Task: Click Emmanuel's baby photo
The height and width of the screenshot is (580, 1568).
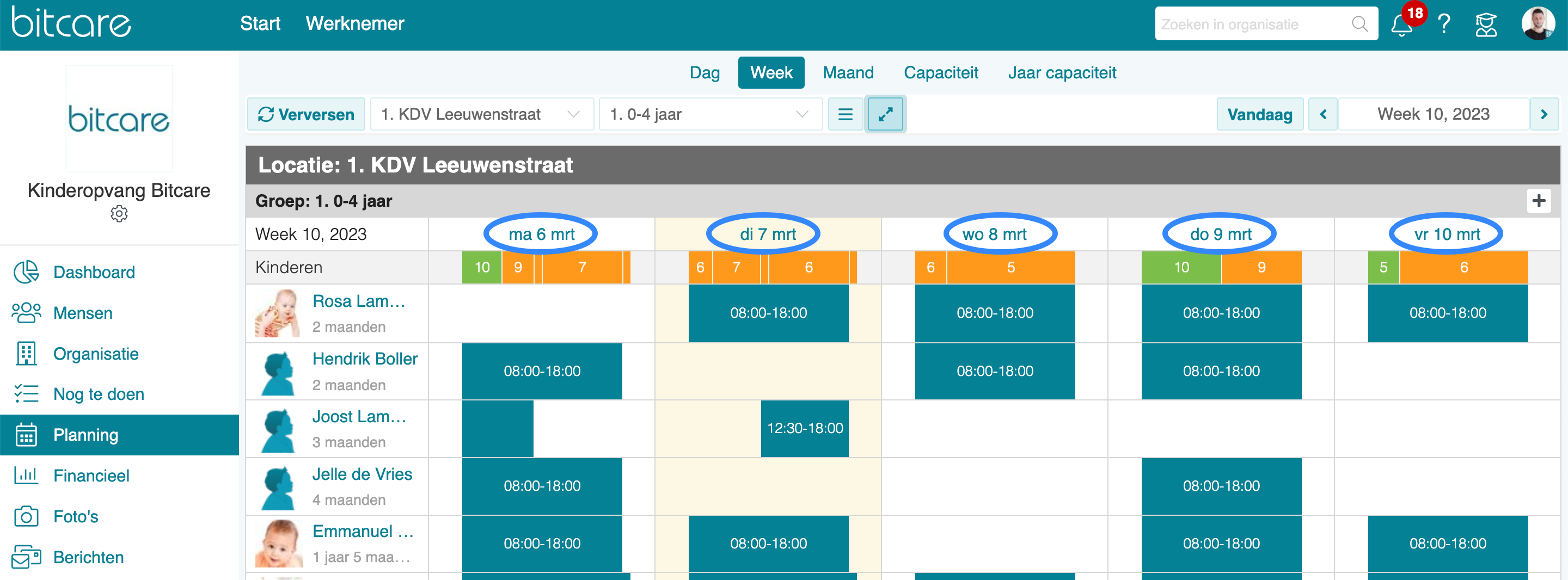Action: (278, 544)
